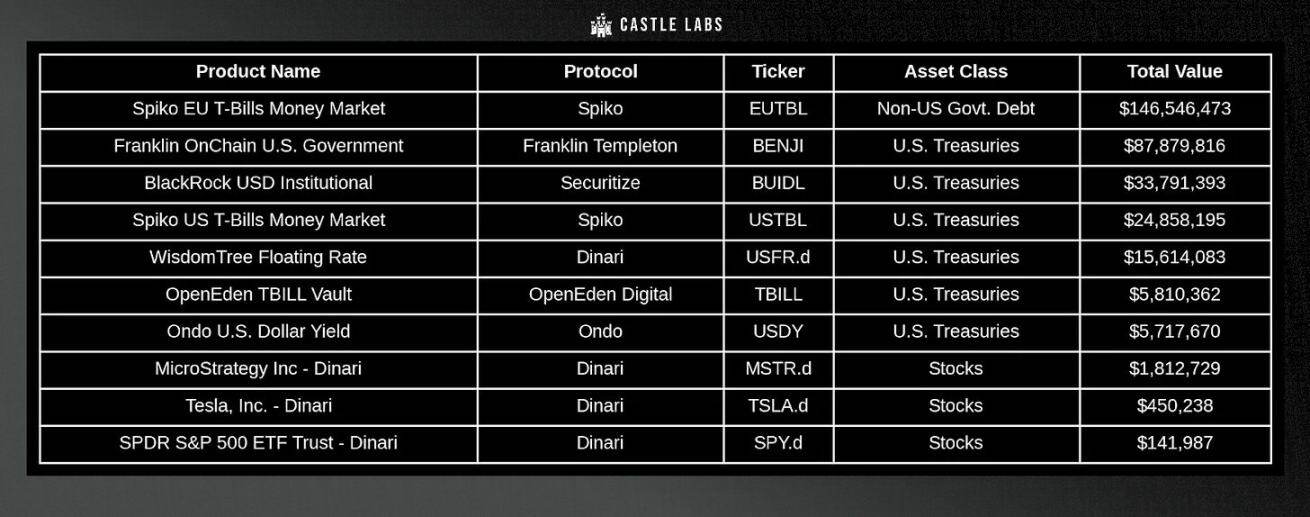Click the Ticker column header
Image resolution: width=1310 pixels, height=517 pixels.
point(778,72)
